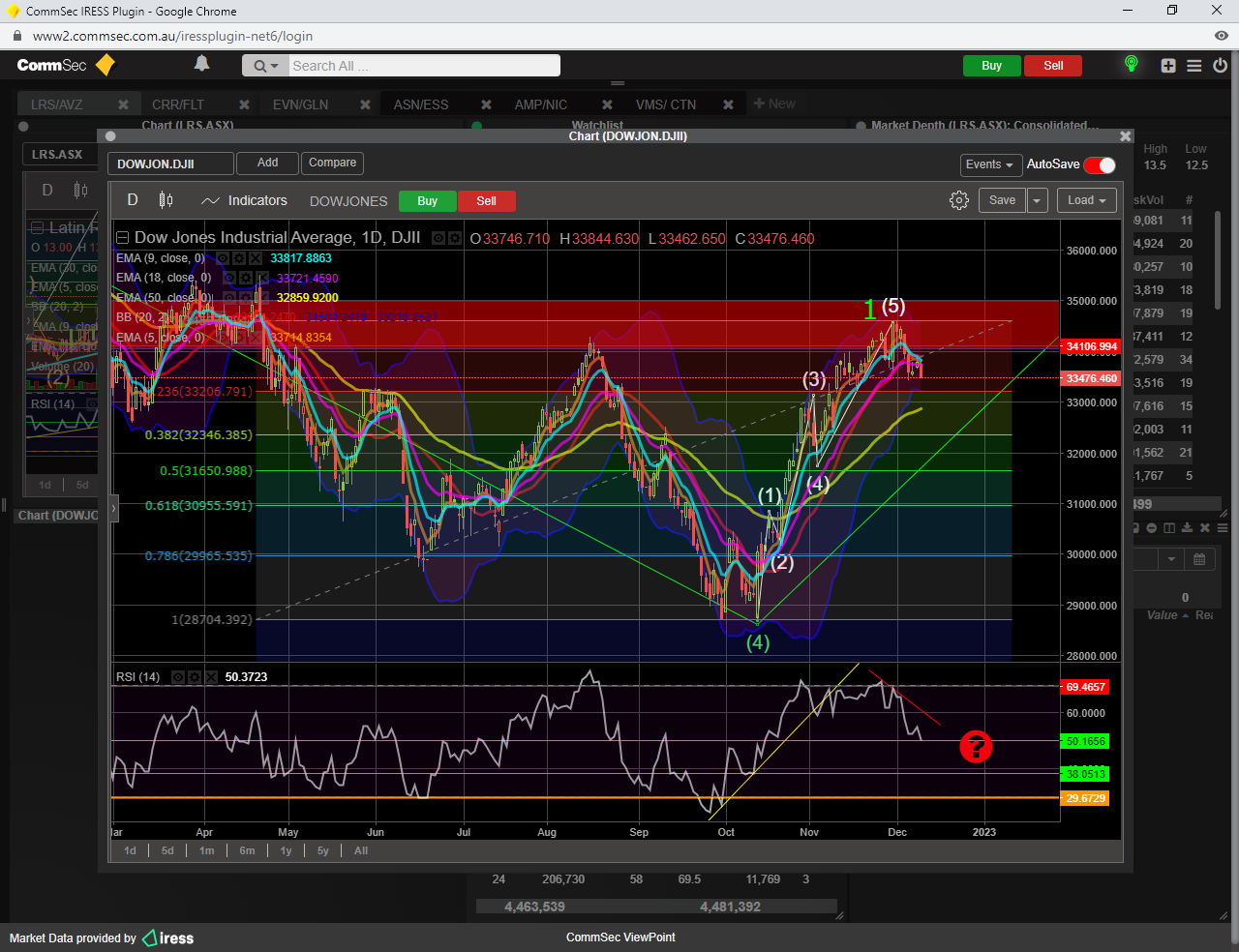This screenshot has height=952, width=1239.
Task: Open the Load dropdown menu
Action: pyautogui.click(x=1086, y=200)
